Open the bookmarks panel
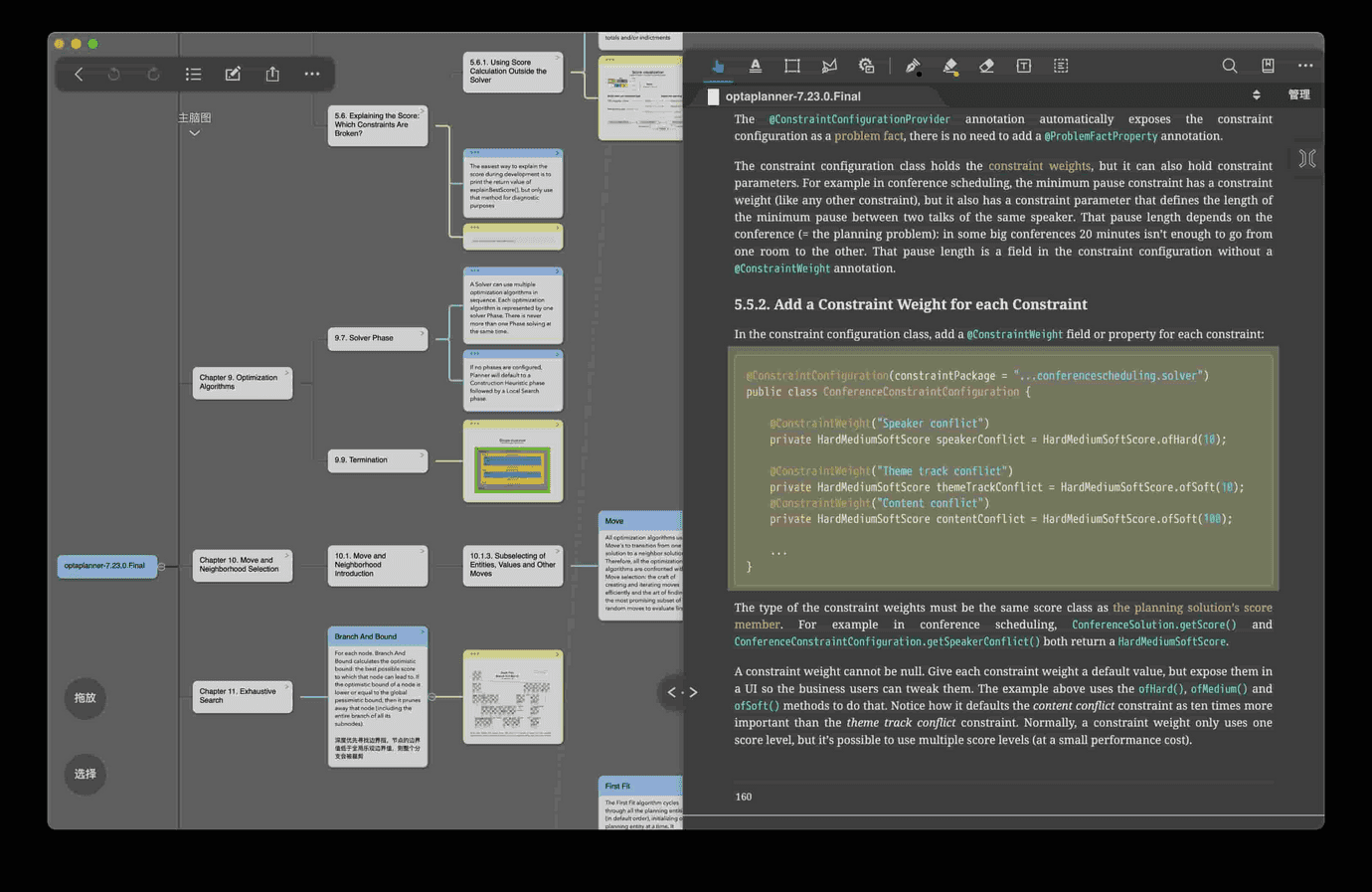This screenshot has width=1372, height=892. coord(1268,67)
